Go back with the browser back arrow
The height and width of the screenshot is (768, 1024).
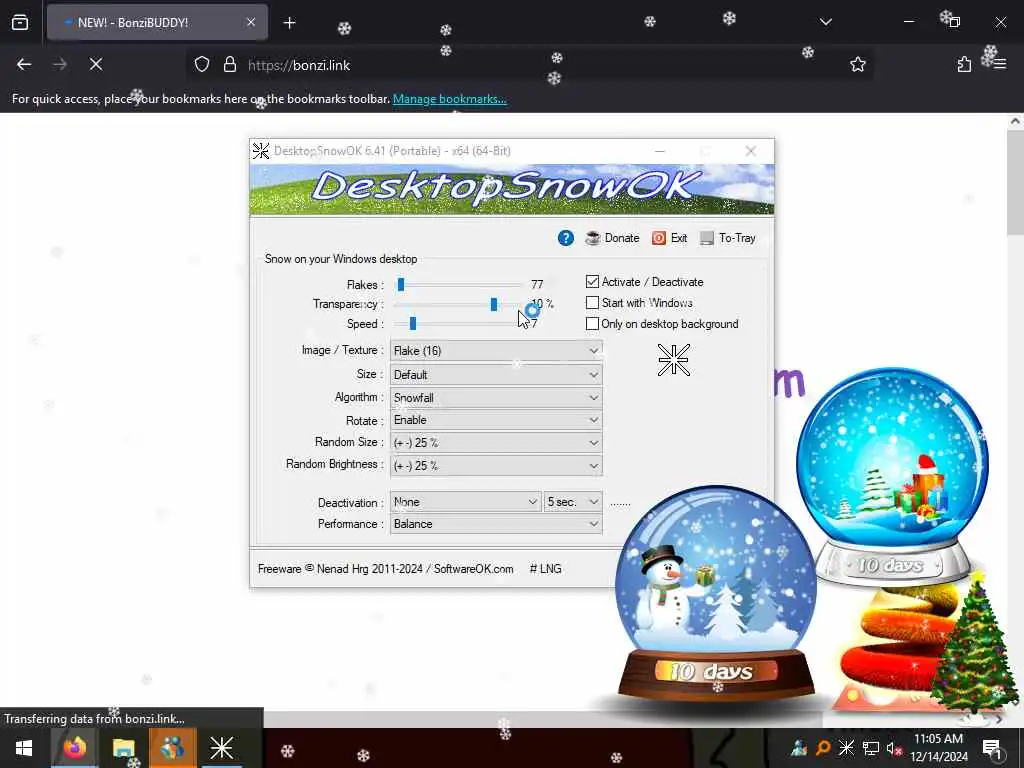[x=24, y=64]
